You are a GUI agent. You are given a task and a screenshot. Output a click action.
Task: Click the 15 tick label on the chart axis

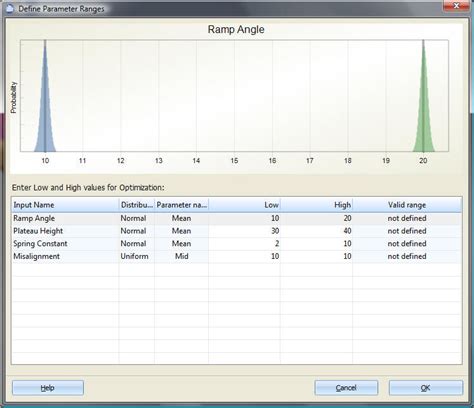(x=234, y=161)
